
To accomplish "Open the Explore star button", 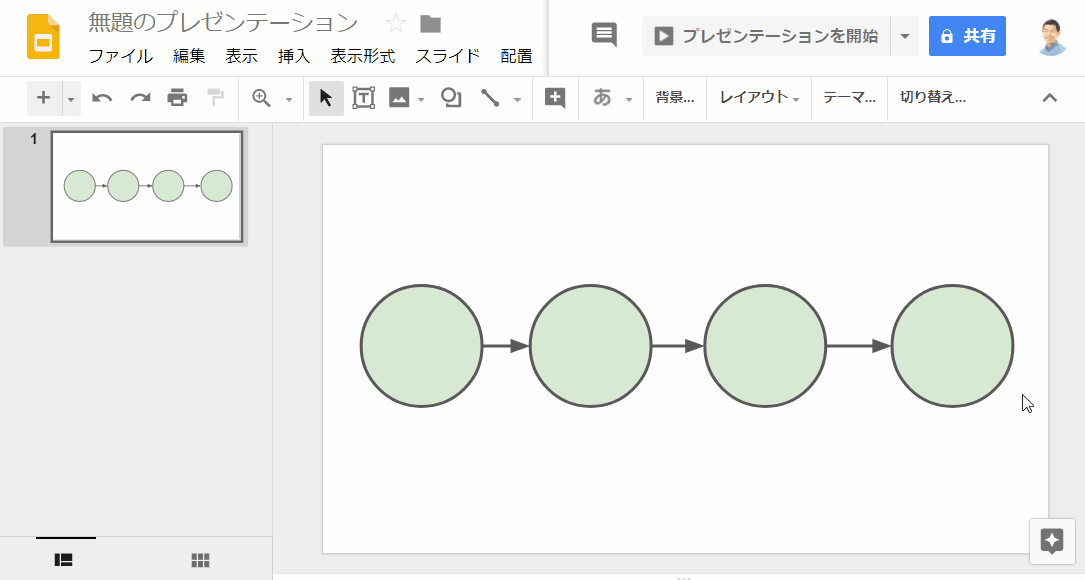I will pyautogui.click(x=1052, y=541).
